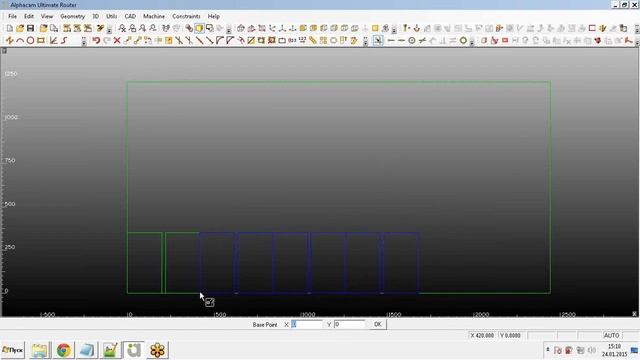Click the 123 numbering icon
The height and width of the screenshot is (360, 640).
[x=302, y=40]
